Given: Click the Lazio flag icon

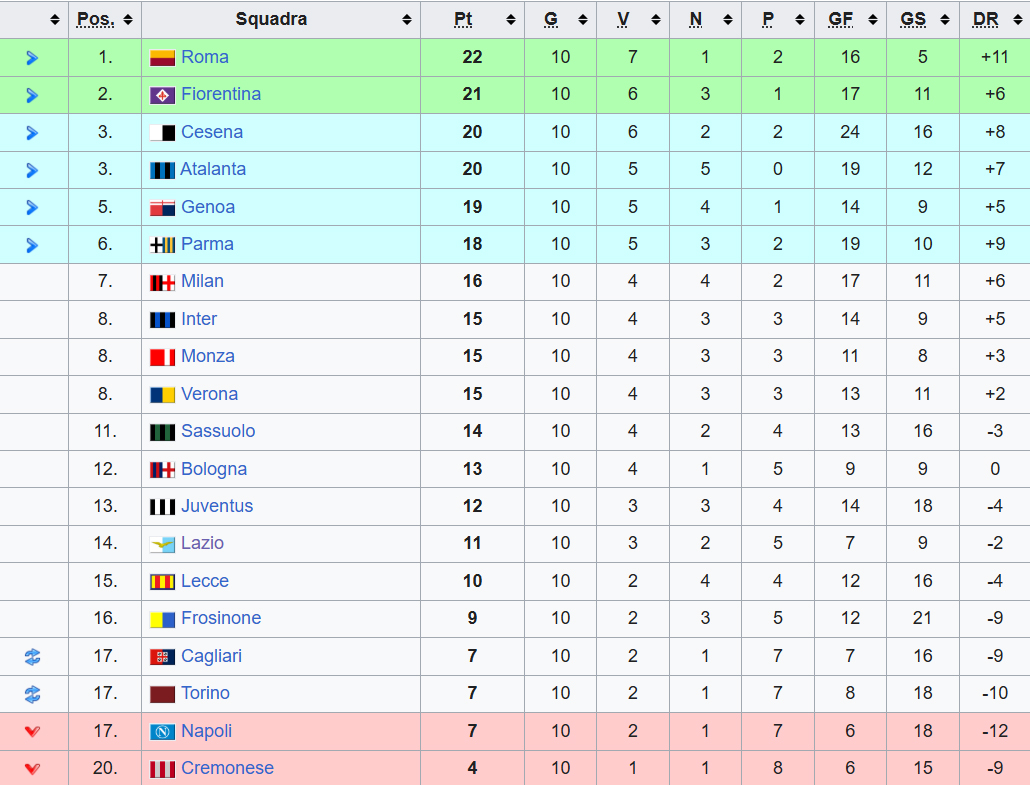Looking at the screenshot, I should 162,544.
